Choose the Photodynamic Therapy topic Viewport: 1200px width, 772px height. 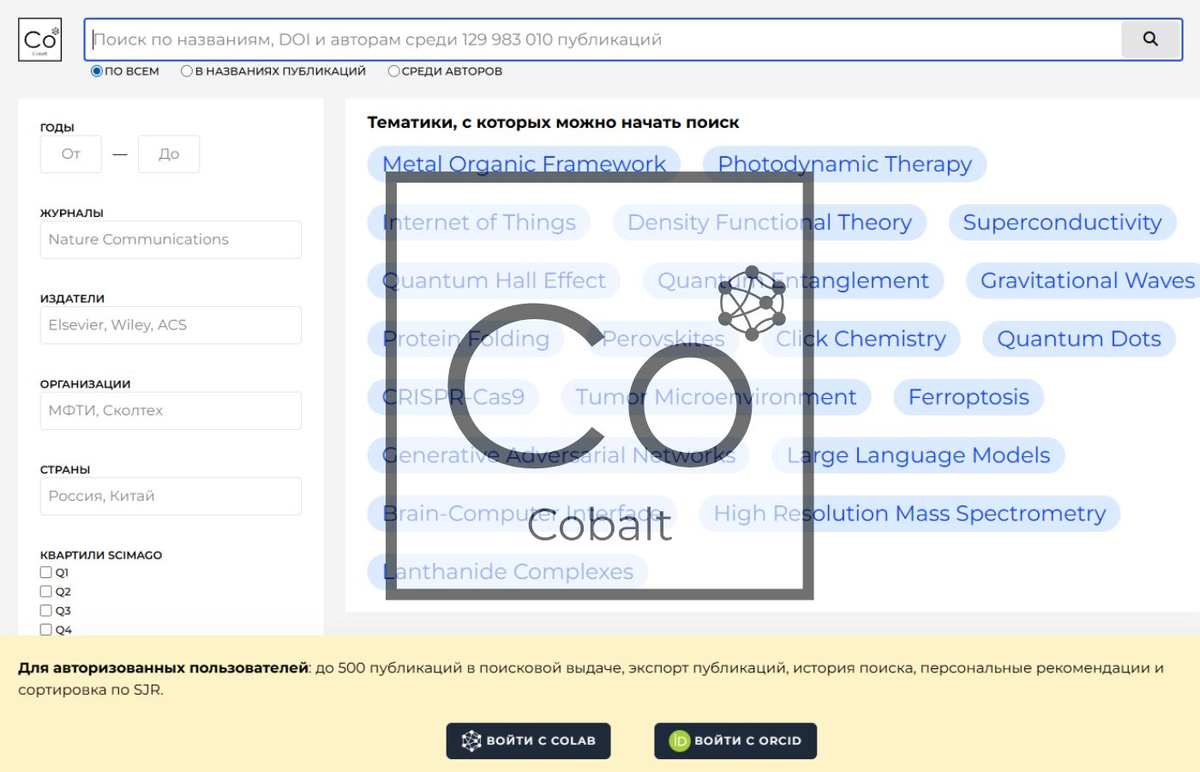click(x=845, y=164)
